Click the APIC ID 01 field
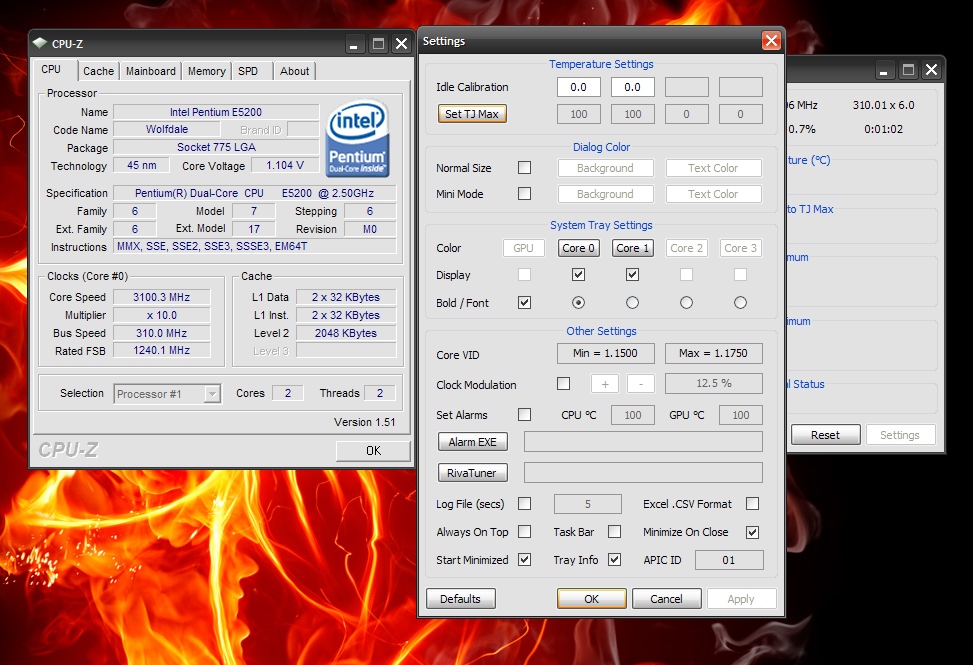 [729, 560]
